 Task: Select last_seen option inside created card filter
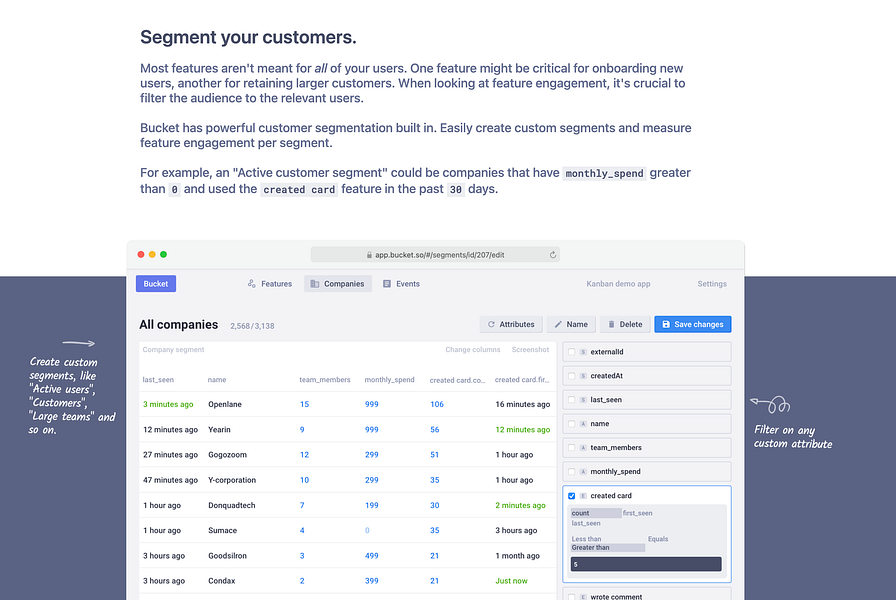[586, 523]
